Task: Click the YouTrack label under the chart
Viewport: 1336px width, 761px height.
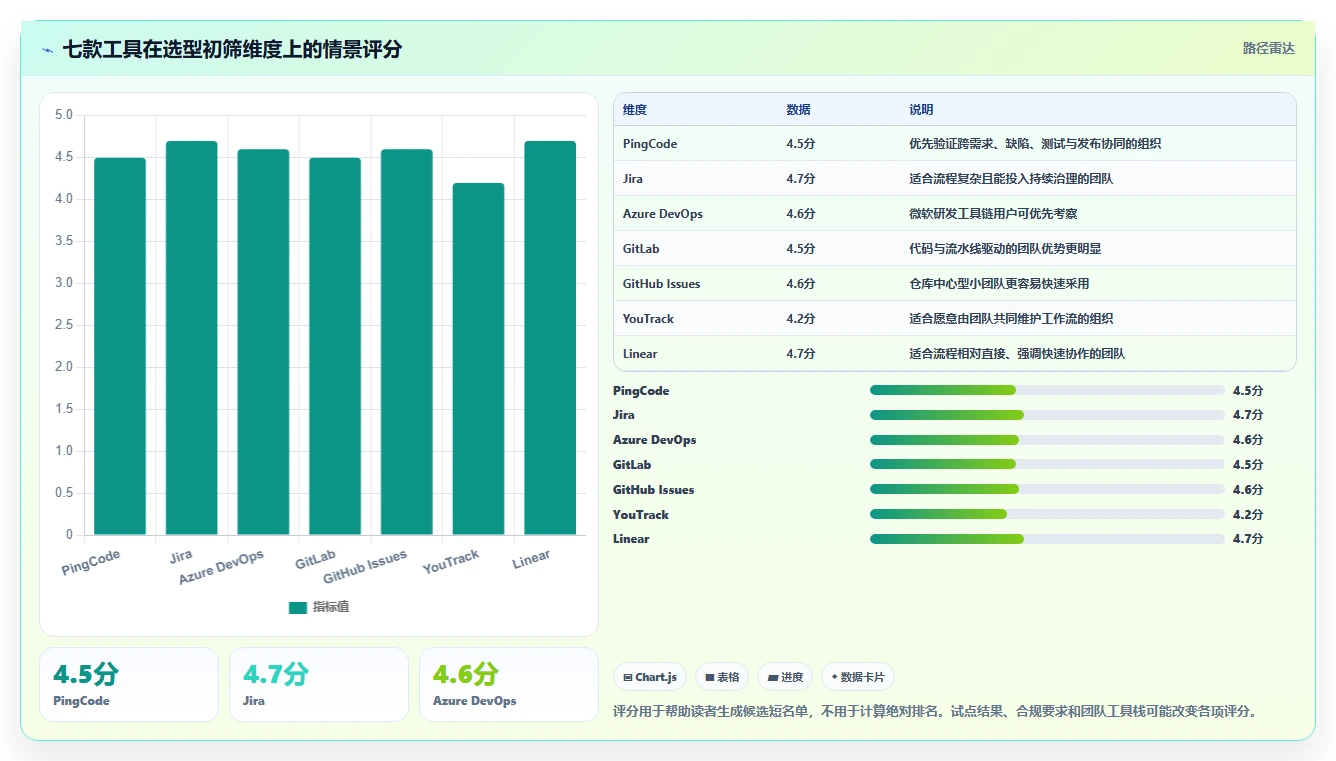Action: [451, 562]
